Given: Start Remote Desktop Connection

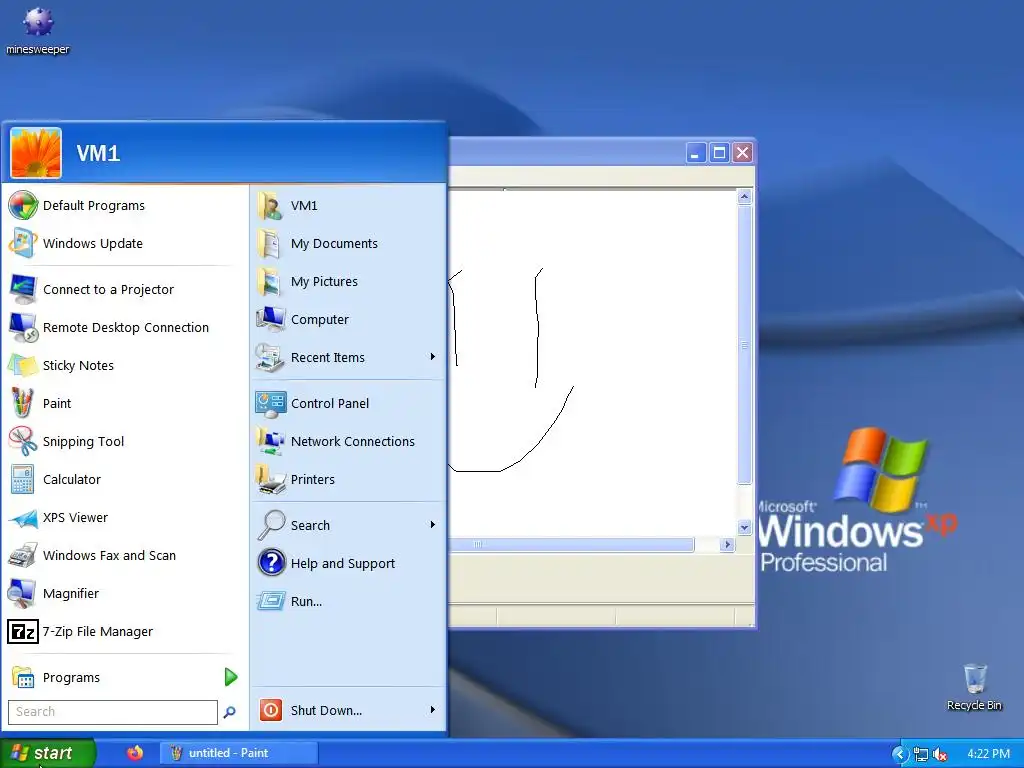Looking at the screenshot, I should point(124,327).
